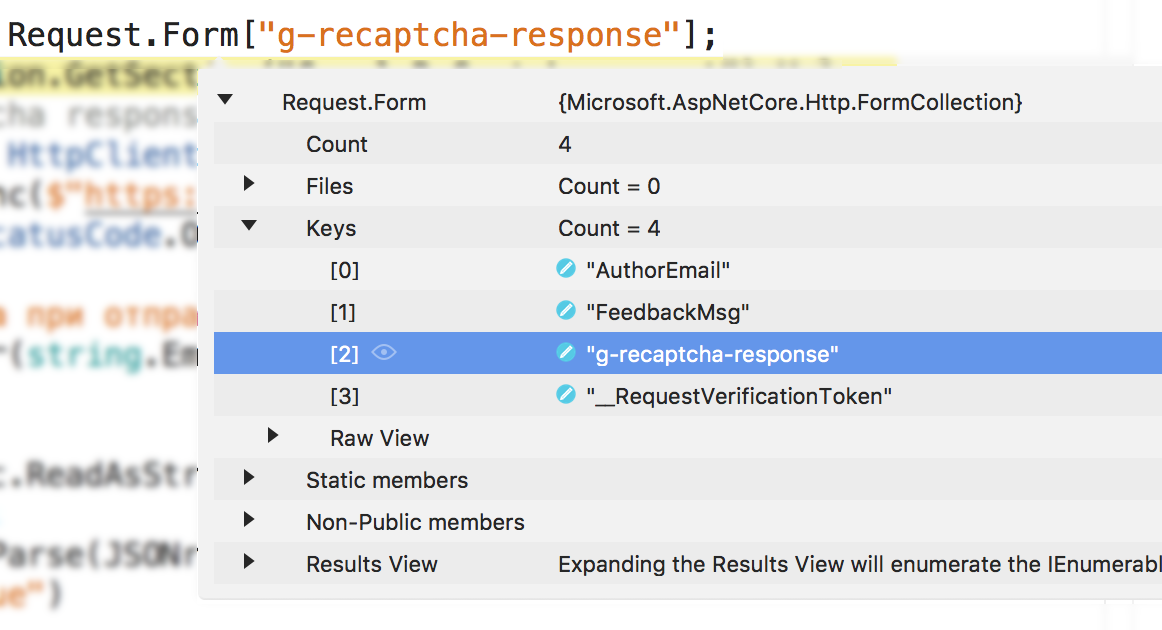
Task: Click the Results View description text
Action: click(860, 565)
